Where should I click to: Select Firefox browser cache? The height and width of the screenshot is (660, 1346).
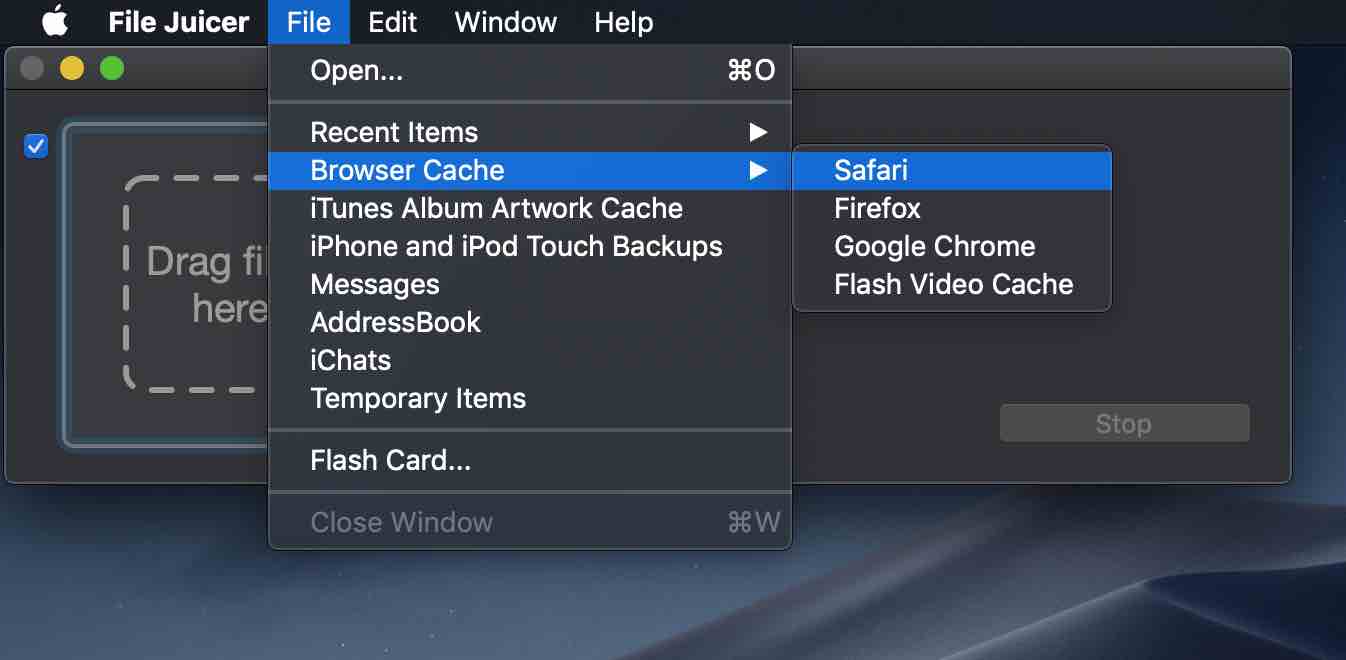click(x=877, y=208)
